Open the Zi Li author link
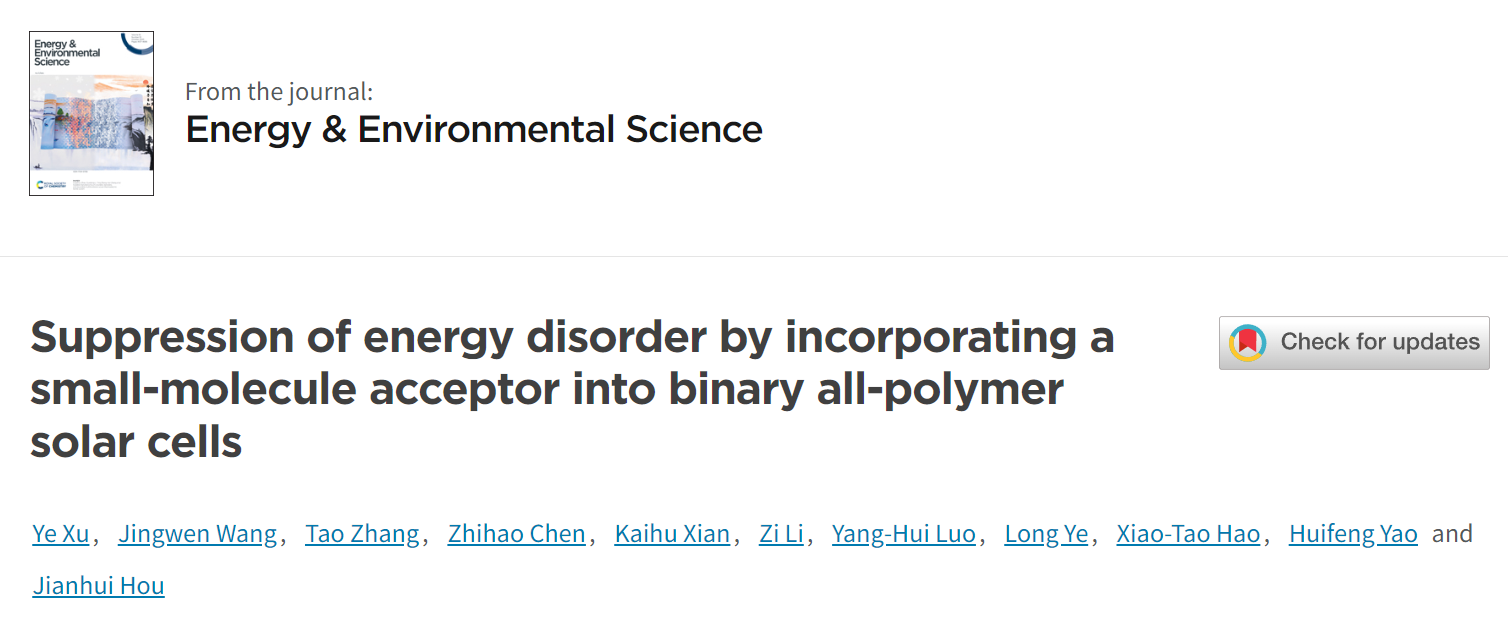Viewport: 1508px width, 627px height. (781, 534)
